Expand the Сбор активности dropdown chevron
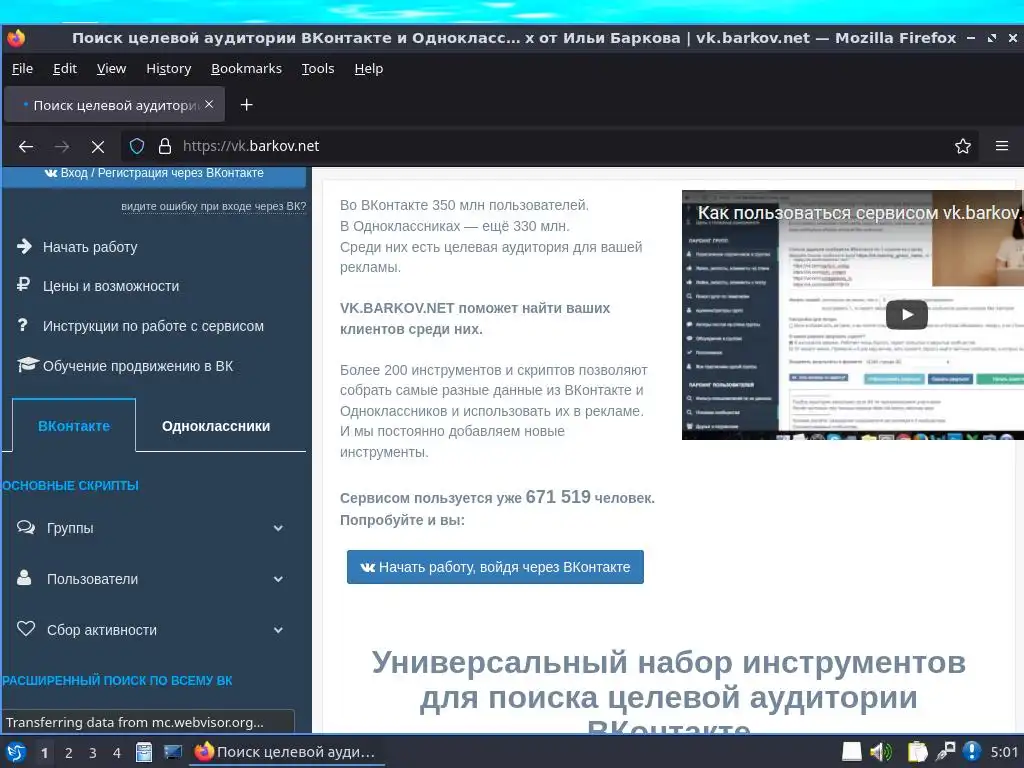Image resolution: width=1024 pixels, height=768 pixels. [x=278, y=630]
